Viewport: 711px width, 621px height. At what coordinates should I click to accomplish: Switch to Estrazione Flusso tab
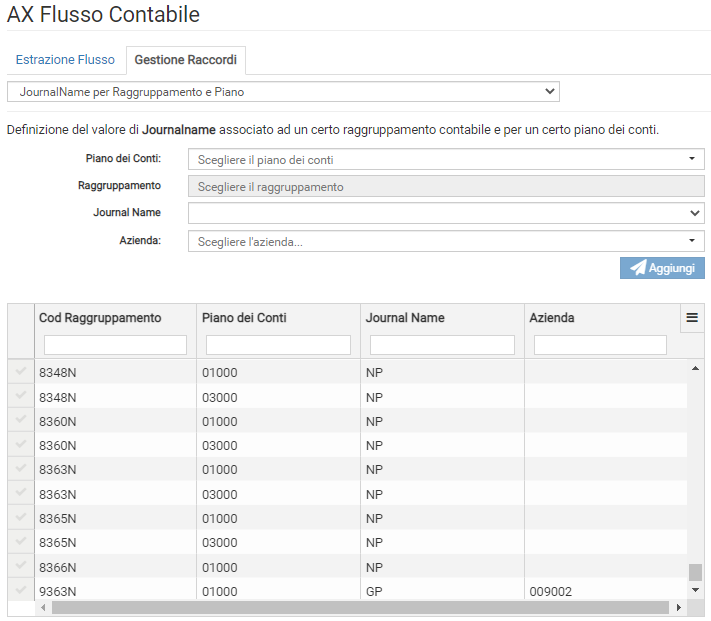[x=65, y=60]
